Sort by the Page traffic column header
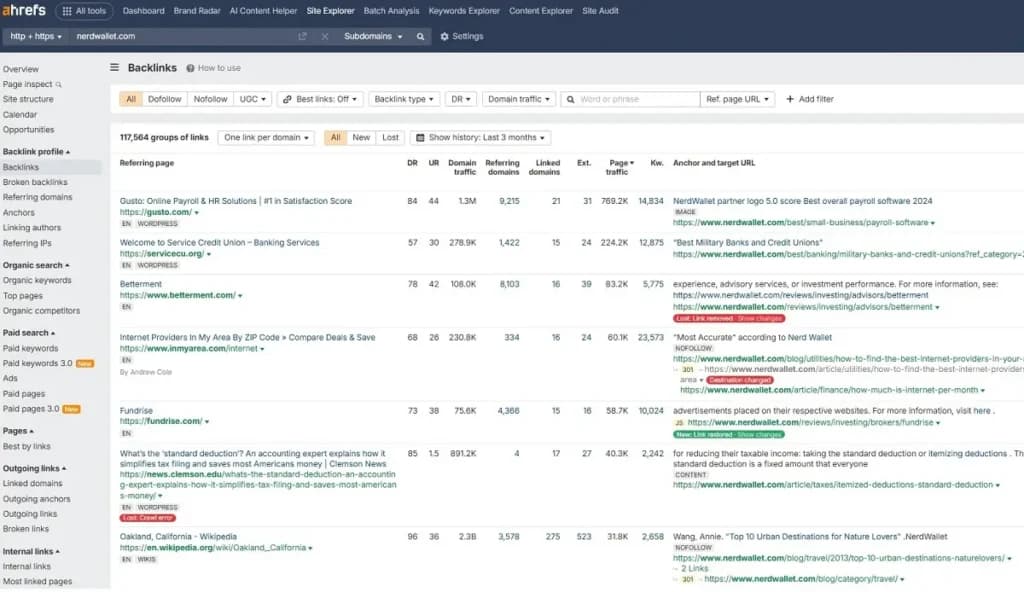The height and width of the screenshot is (592, 1024). (620, 167)
